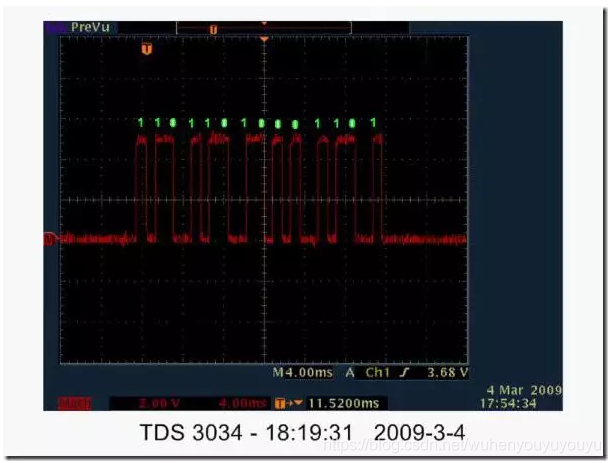
Task: Click the 17:54:34 time readout
Action: pyautogui.click(x=508, y=403)
